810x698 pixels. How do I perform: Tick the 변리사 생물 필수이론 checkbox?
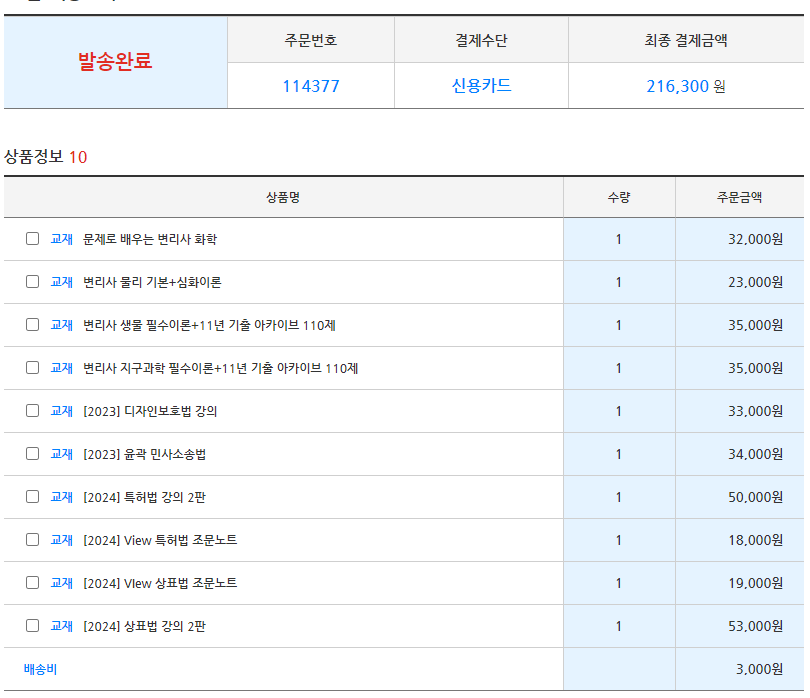click(33, 325)
